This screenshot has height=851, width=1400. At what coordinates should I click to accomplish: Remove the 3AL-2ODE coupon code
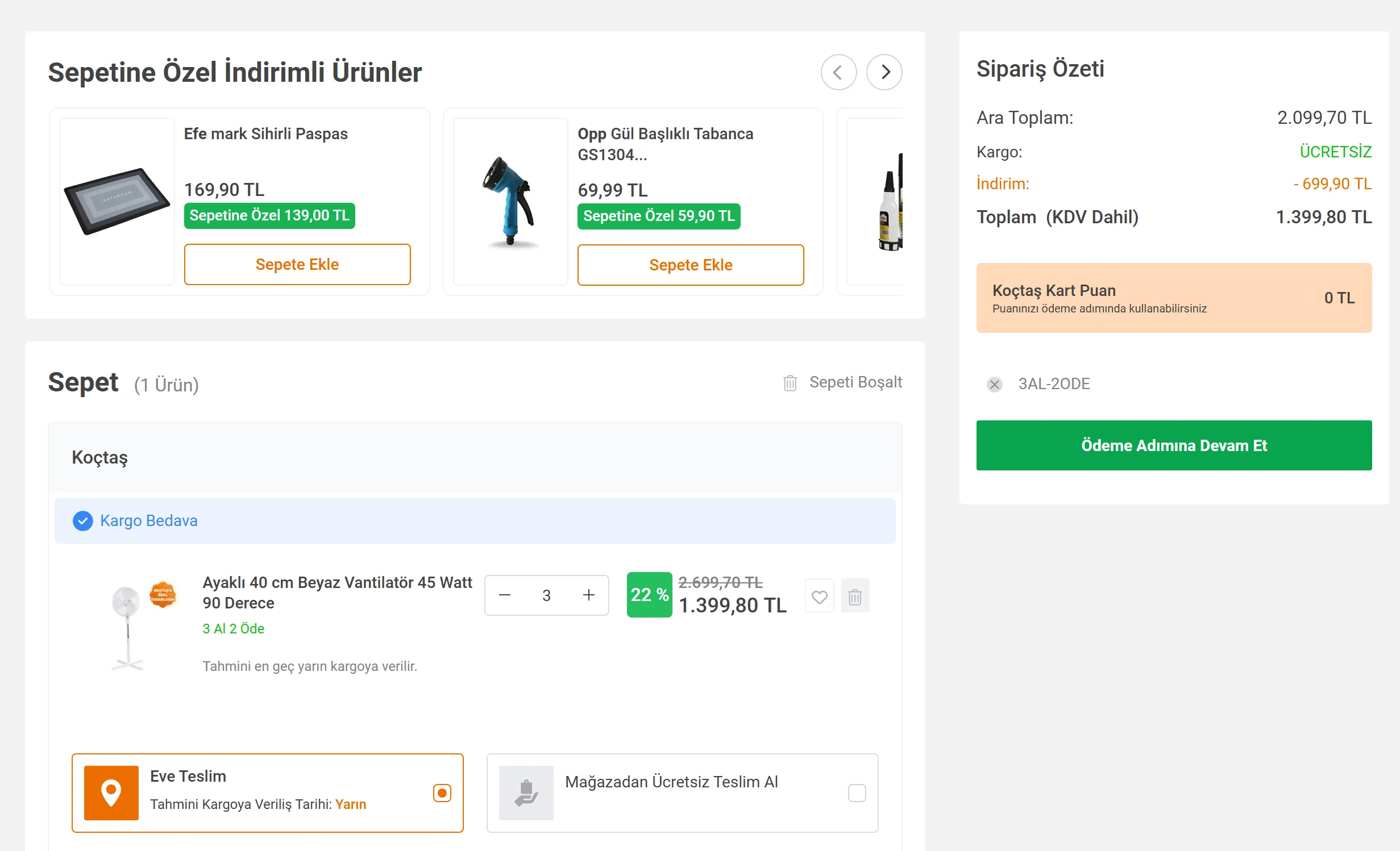coord(995,385)
